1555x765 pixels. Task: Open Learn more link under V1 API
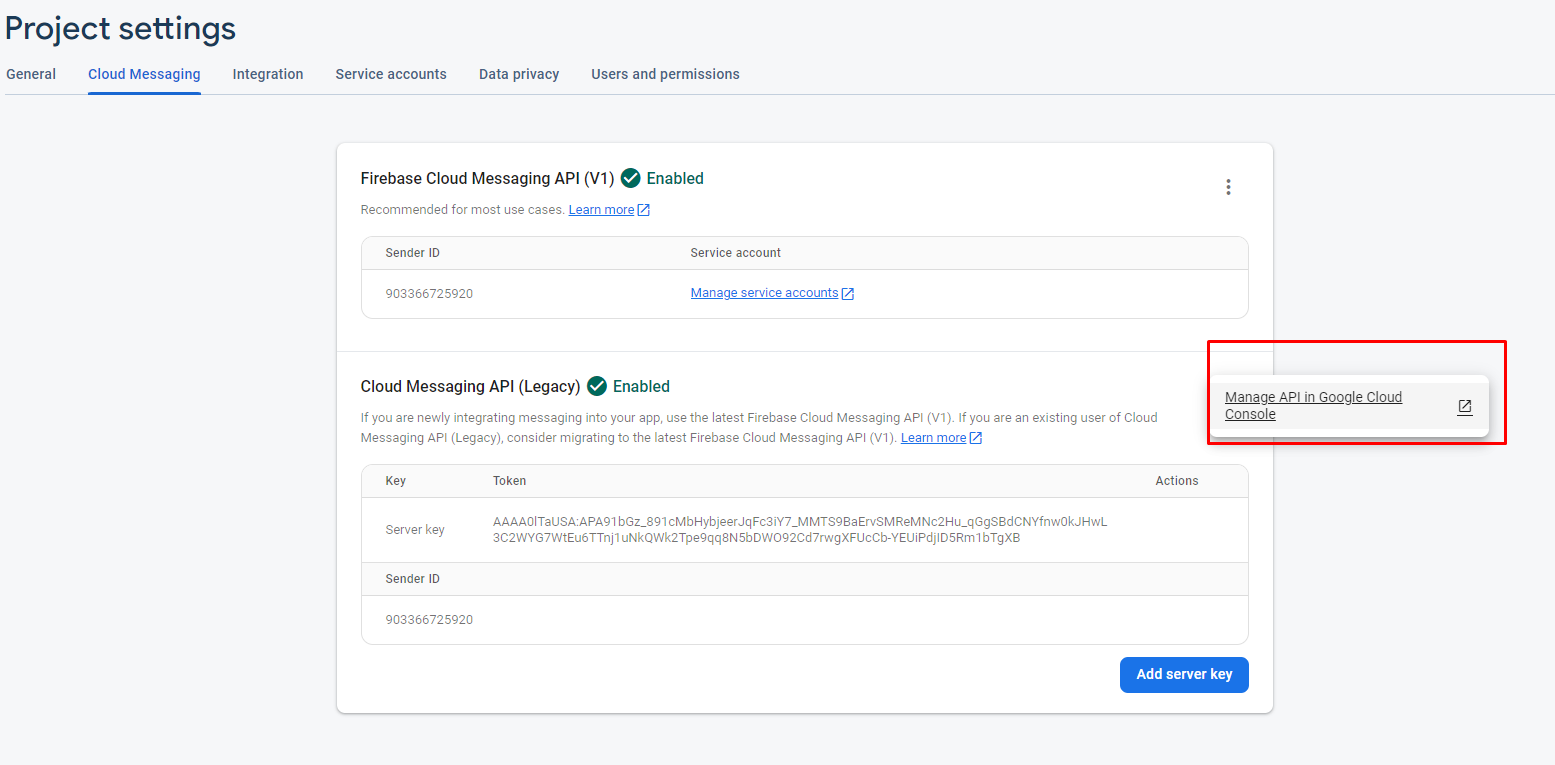tap(601, 210)
